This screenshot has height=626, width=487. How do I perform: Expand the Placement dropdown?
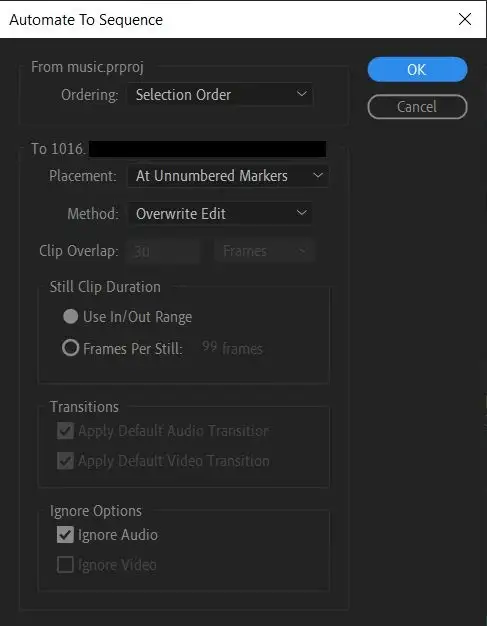pyautogui.click(x=228, y=176)
